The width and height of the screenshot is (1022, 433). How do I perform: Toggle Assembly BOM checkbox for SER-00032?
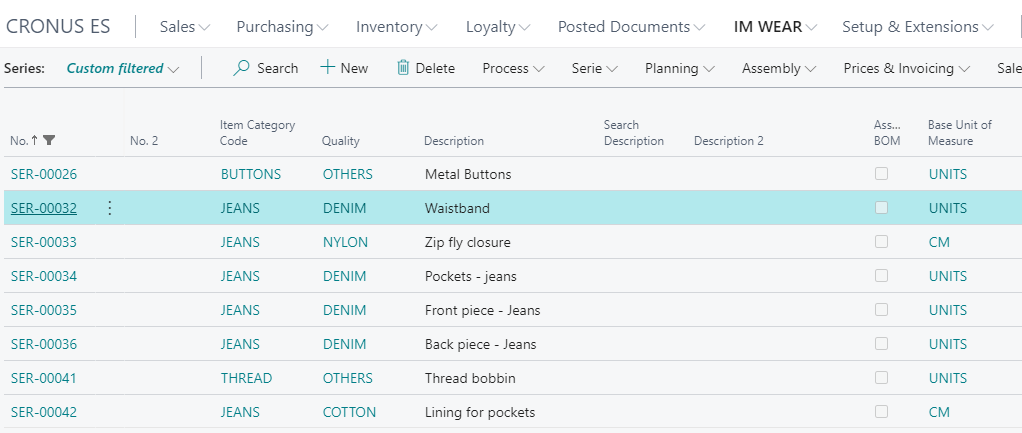click(x=881, y=207)
